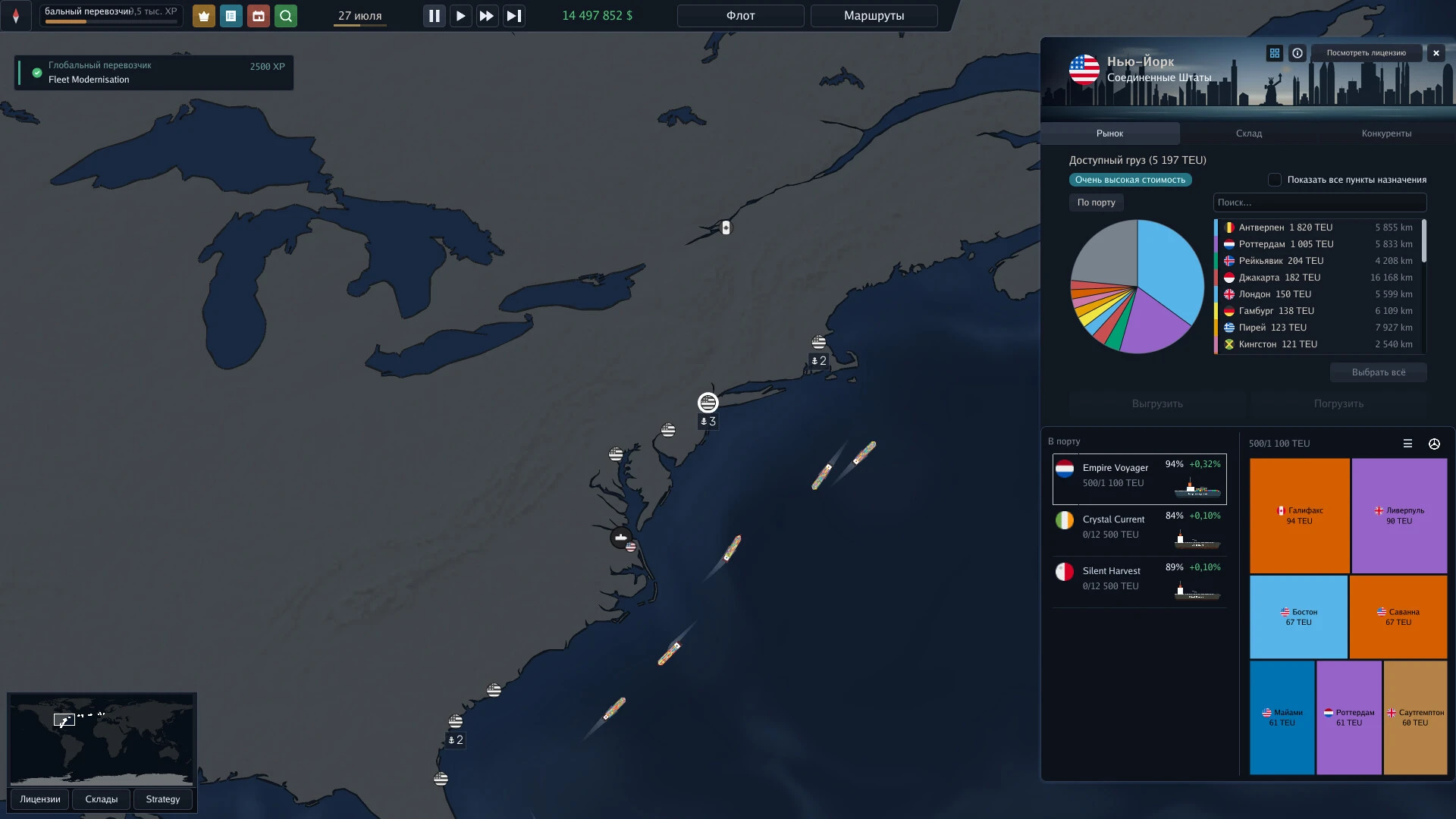The height and width of the screenshot is (819, 1456).
Task: Open the crown achievements icon
Action: (203, 16)
